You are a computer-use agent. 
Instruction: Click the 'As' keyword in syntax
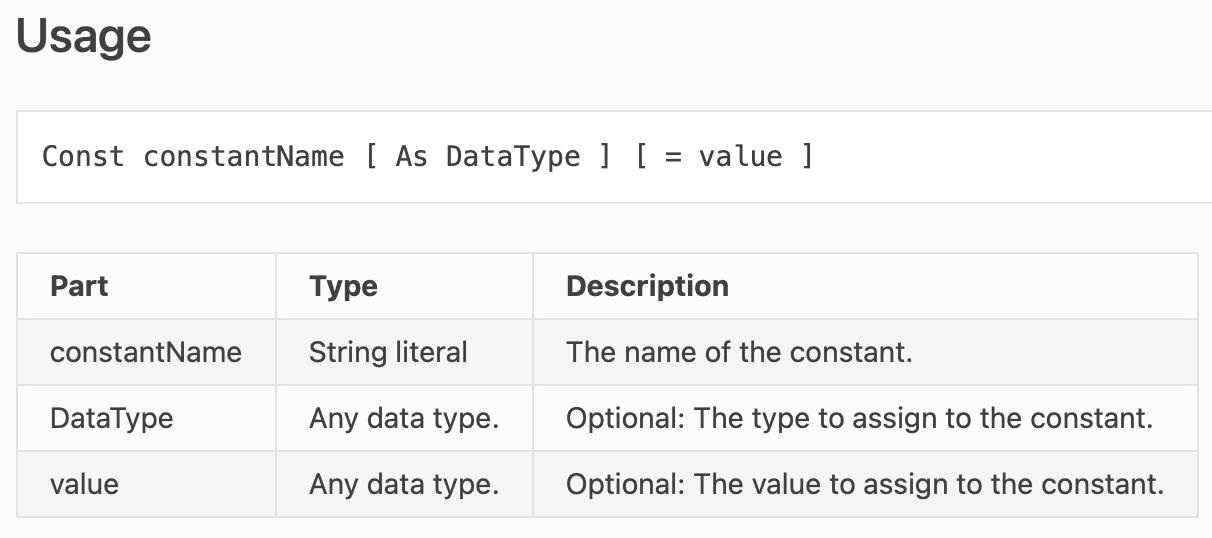tap(411, 157)
